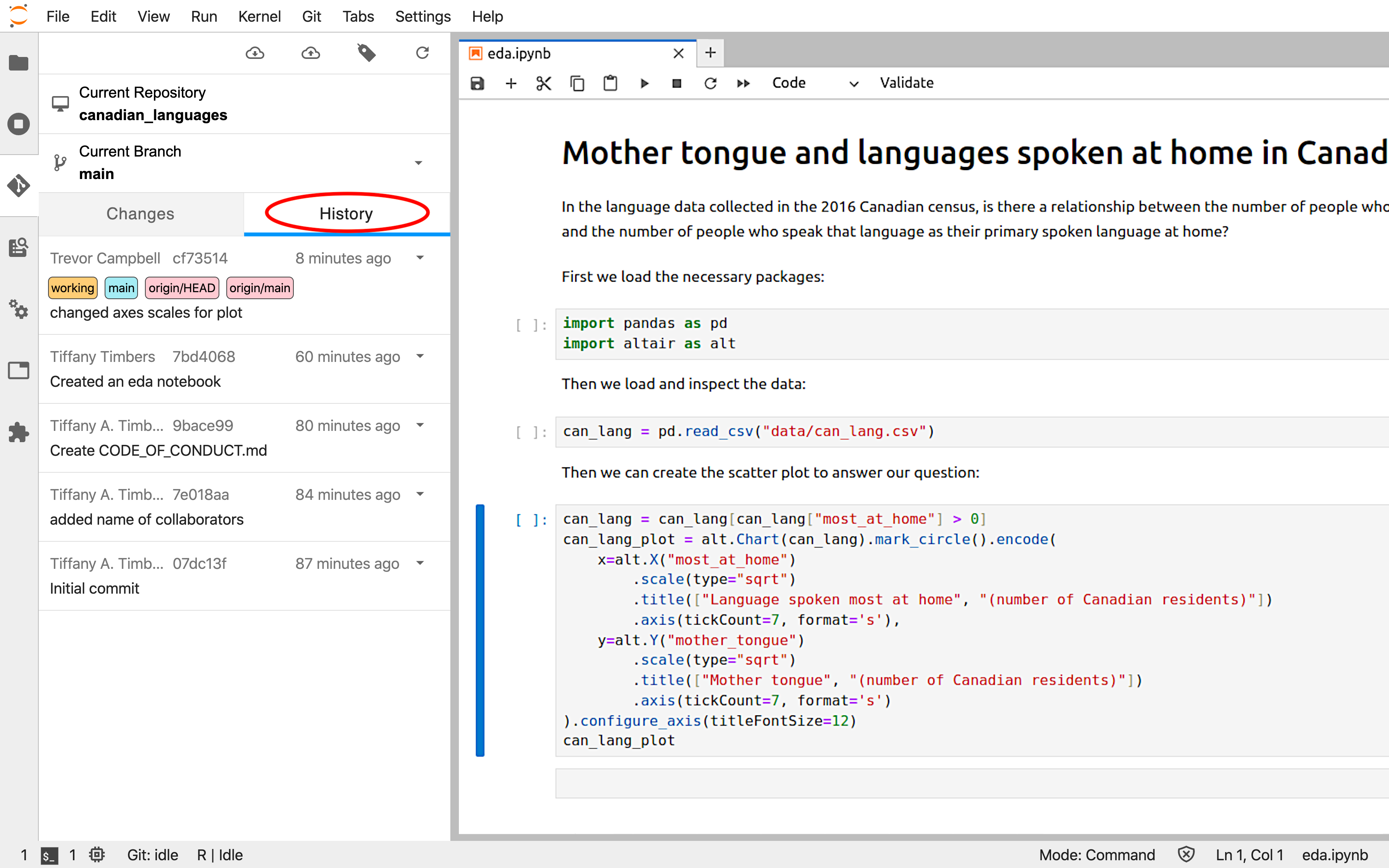Open the running kernels sidebar icon
The image size is (1389, 868).
[x=19, y=124]
